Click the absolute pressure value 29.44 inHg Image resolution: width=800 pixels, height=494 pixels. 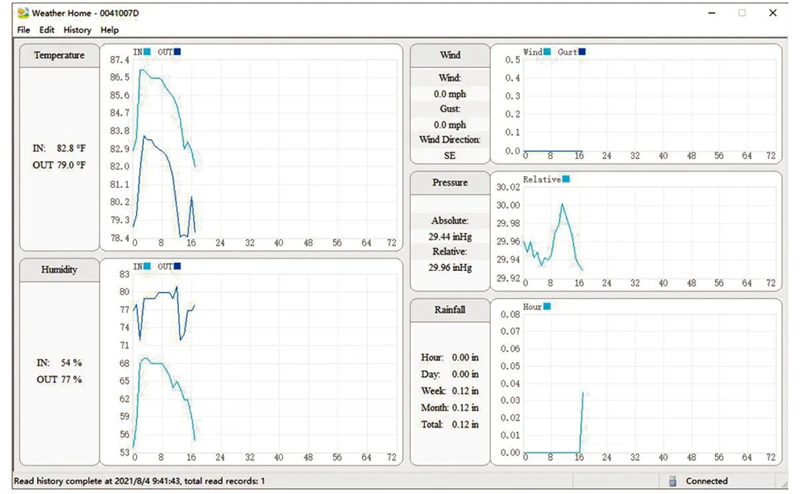[450, 237]
